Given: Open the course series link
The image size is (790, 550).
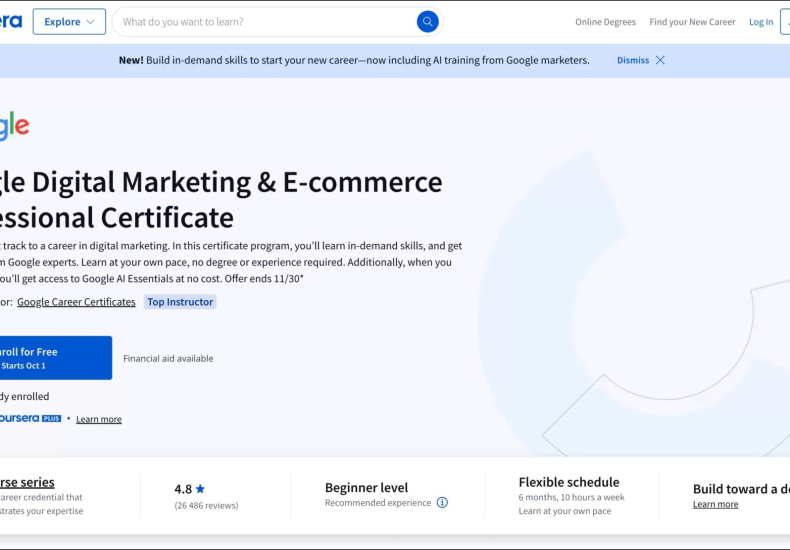Looking at the screenshot, I should tap(27, 482).
